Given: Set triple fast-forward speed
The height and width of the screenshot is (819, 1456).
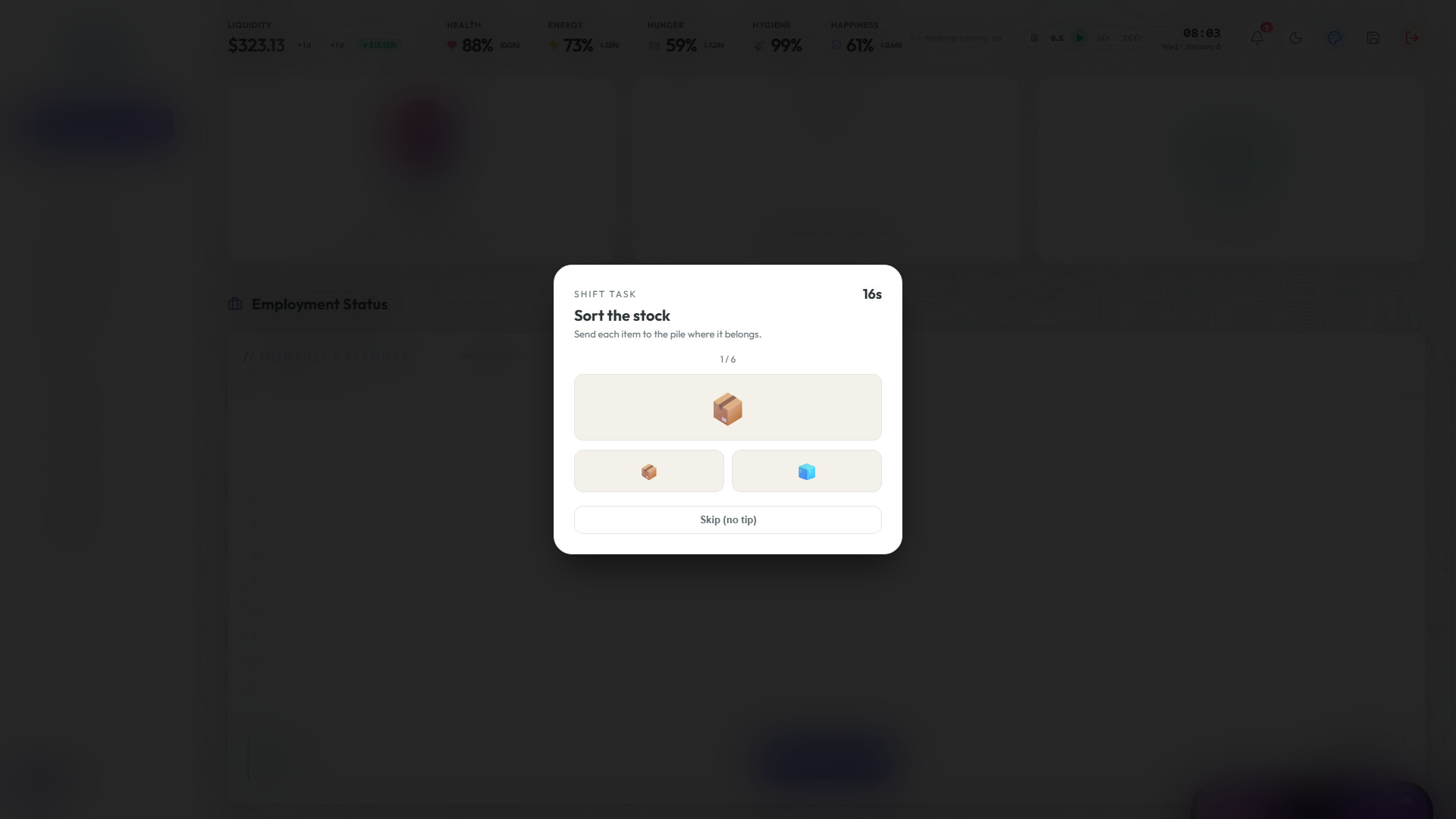Looking at the screenshot, I should 1131,38.
